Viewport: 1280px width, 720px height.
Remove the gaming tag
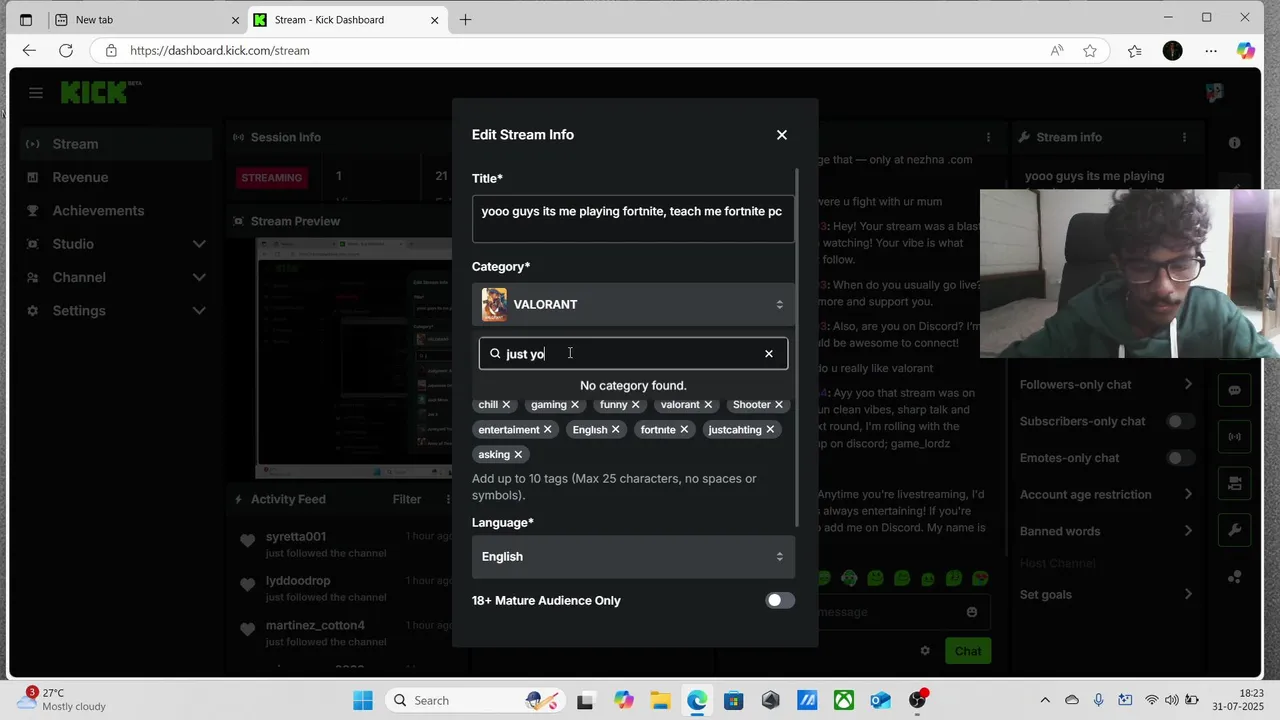pos(575,405)
